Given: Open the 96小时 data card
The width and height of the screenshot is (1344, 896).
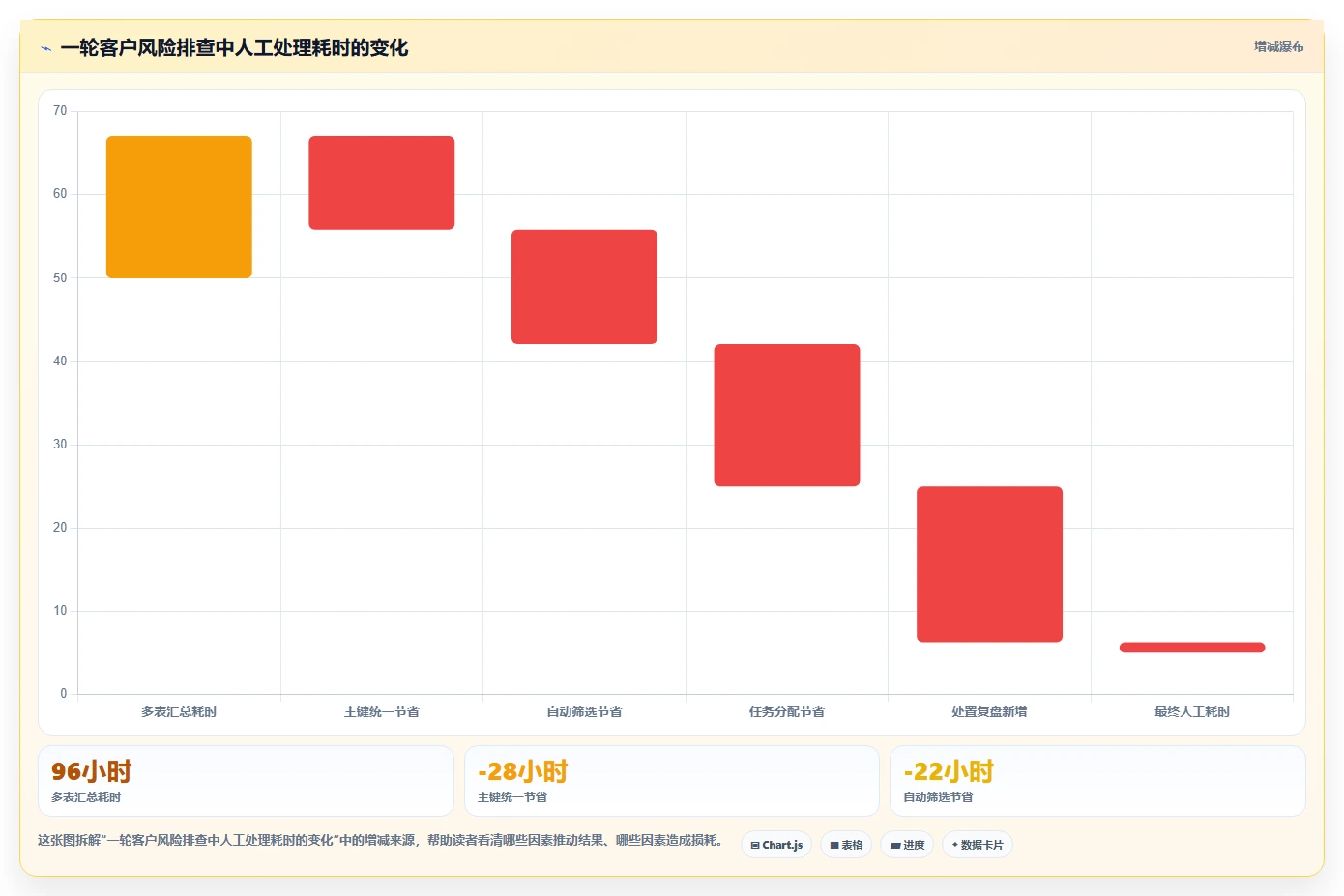Looking at the screenshot, I should click(246, 781).
